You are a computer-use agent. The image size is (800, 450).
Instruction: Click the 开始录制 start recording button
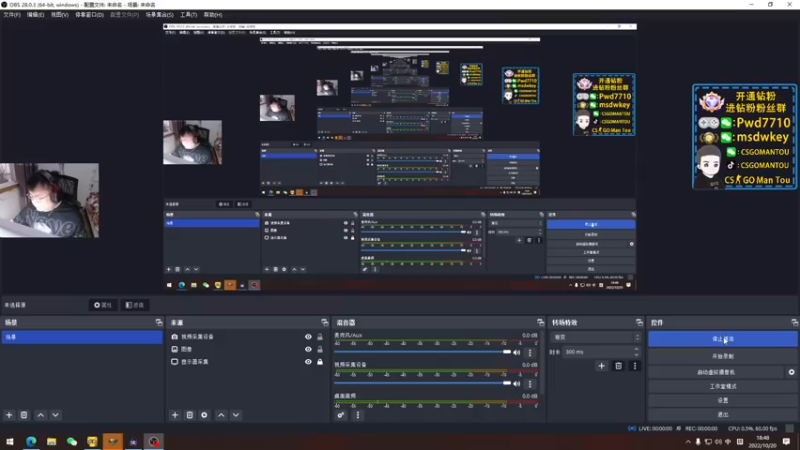[x=722, y=356]
